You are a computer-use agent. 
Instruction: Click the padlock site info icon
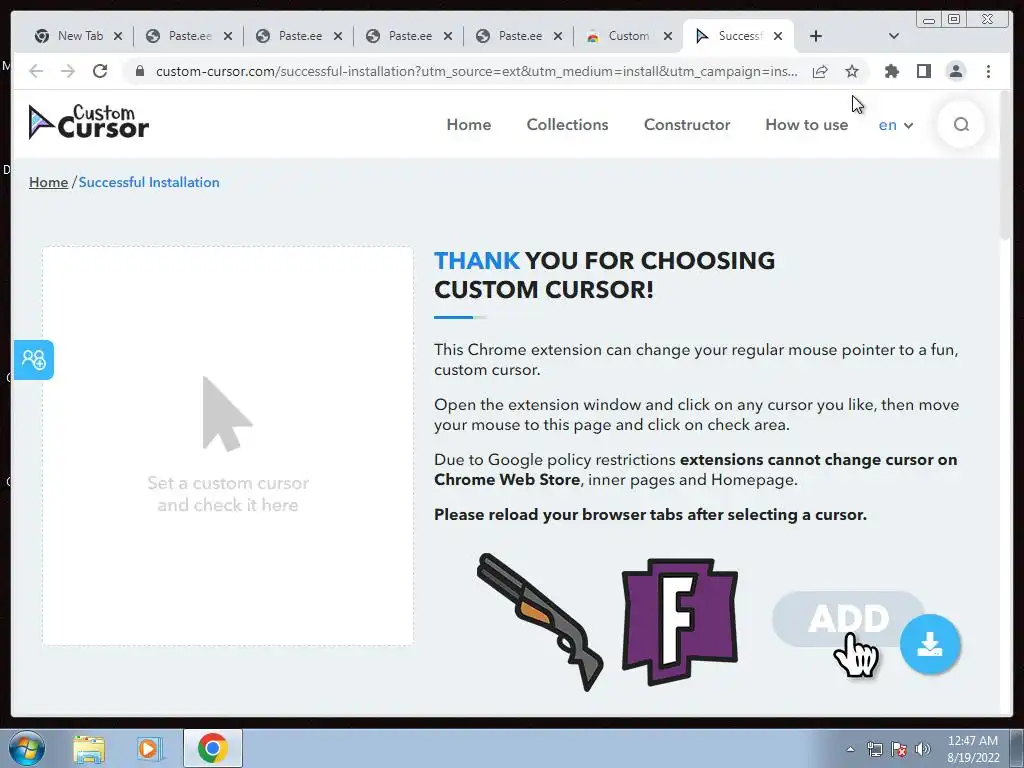pos(139,71)
